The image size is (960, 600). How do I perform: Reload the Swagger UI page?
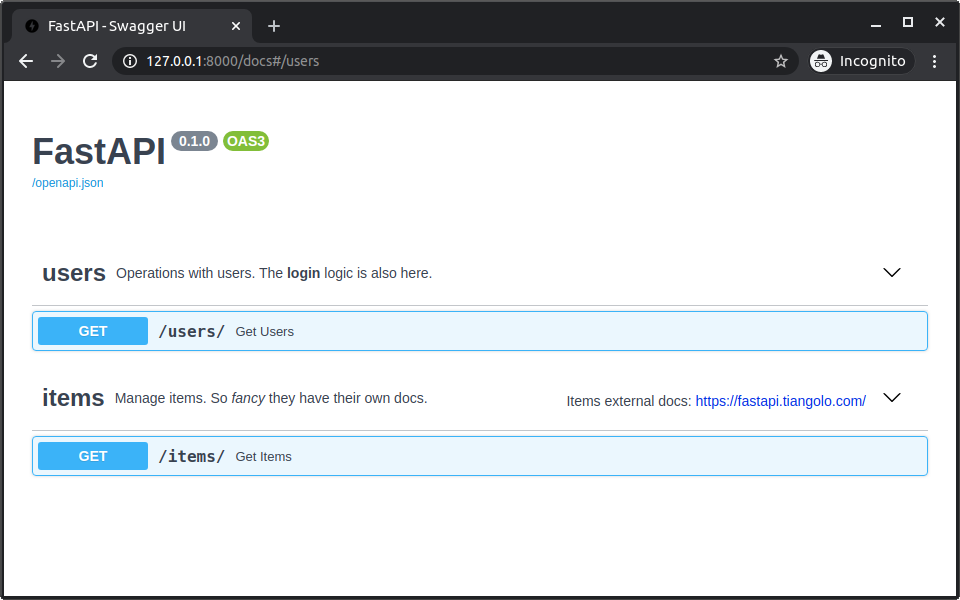point(90,61)
